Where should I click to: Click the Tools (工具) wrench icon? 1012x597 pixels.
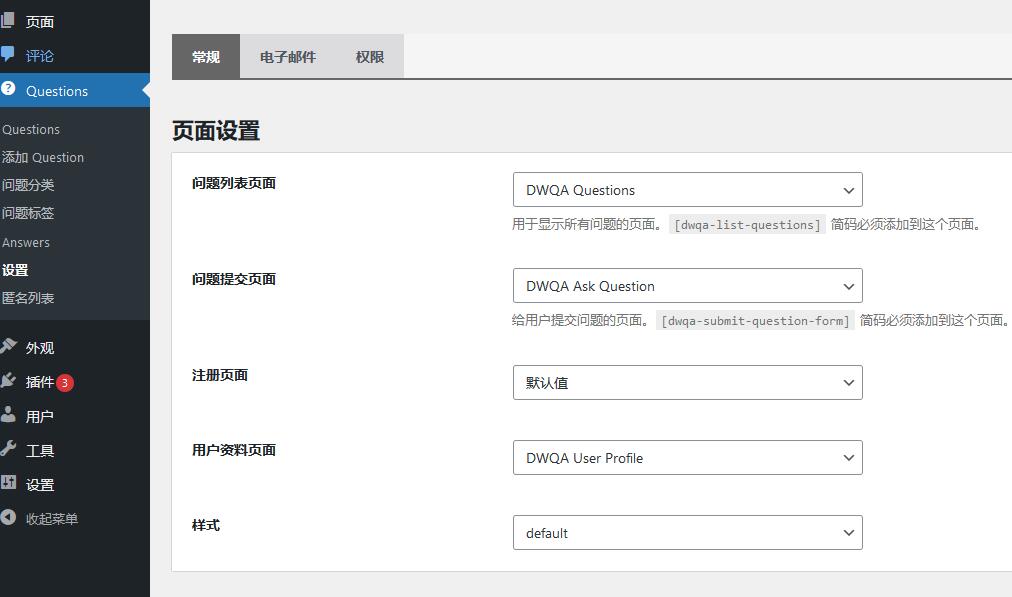(8, 449)
